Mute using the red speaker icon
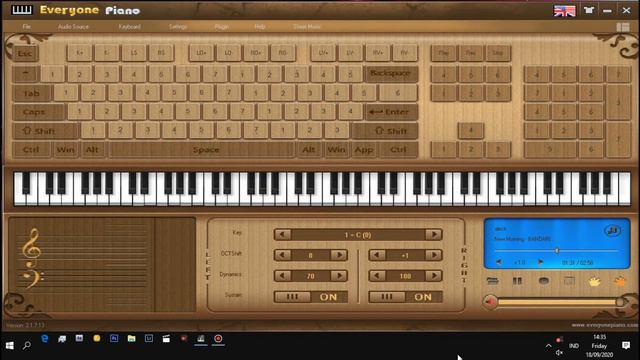Image resolution: width=640 pixels, height=360 pixels. 490,302
